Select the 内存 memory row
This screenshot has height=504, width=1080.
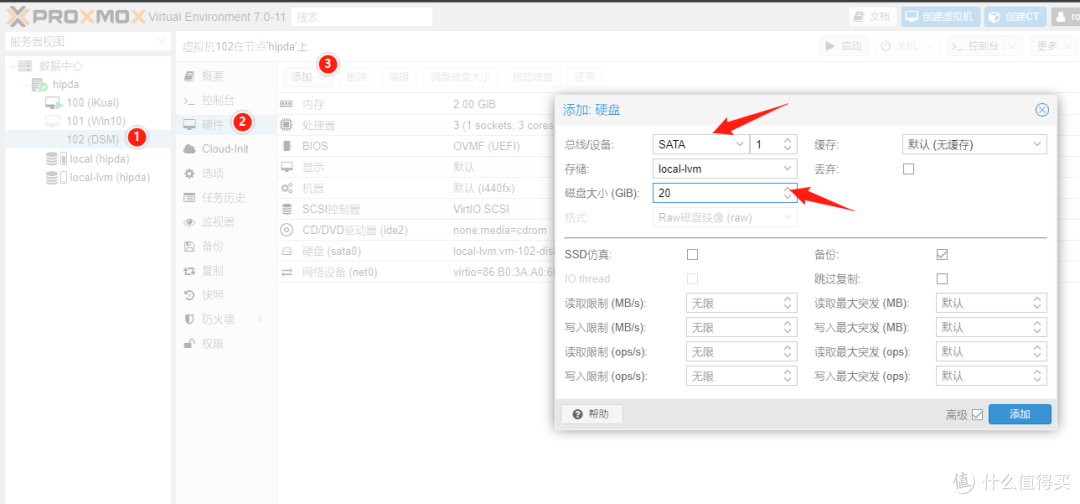pyautogui.click(x=416, y=104)
